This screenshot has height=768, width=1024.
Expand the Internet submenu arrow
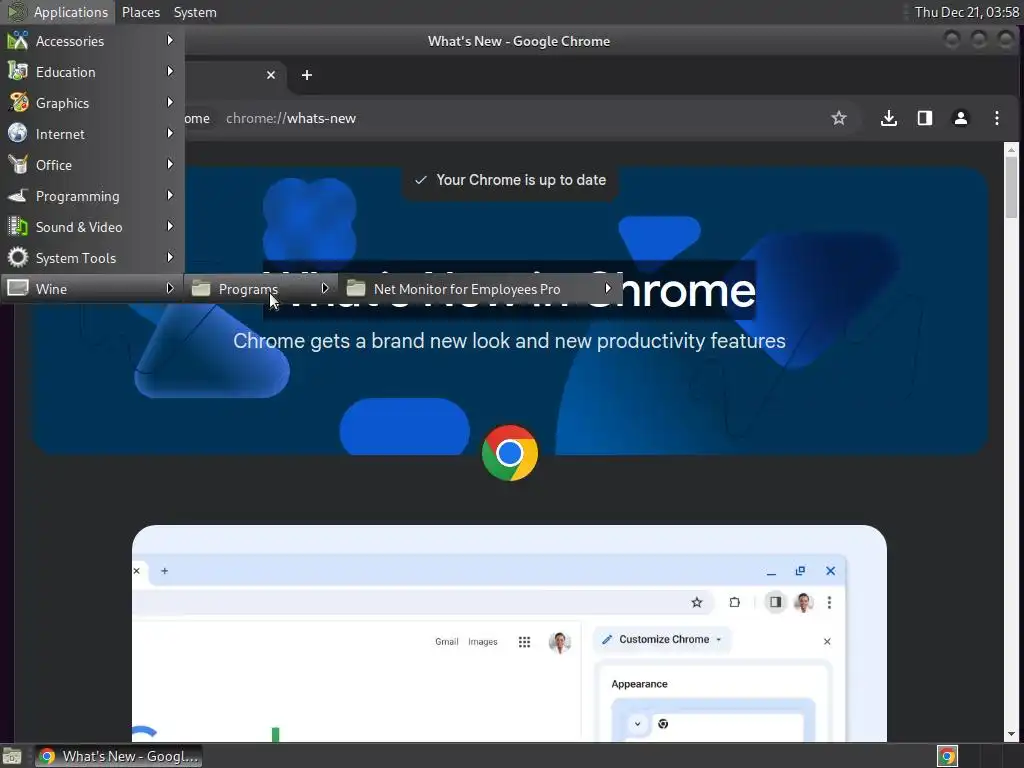tap(170, 133)
